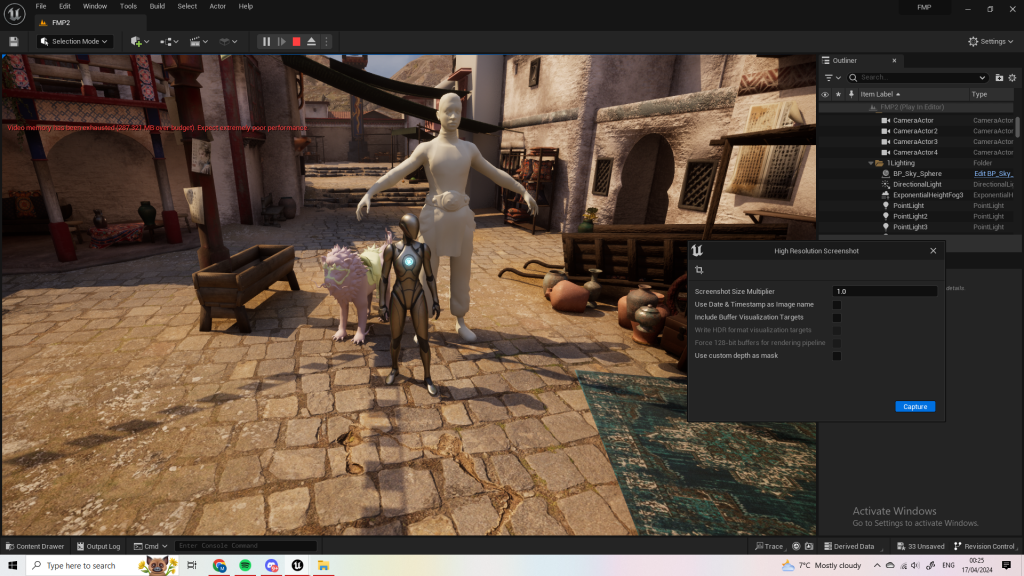Viewport: 1024px width, 576px height.
Task: Close the Outliner tab
Action: (894, 61)
